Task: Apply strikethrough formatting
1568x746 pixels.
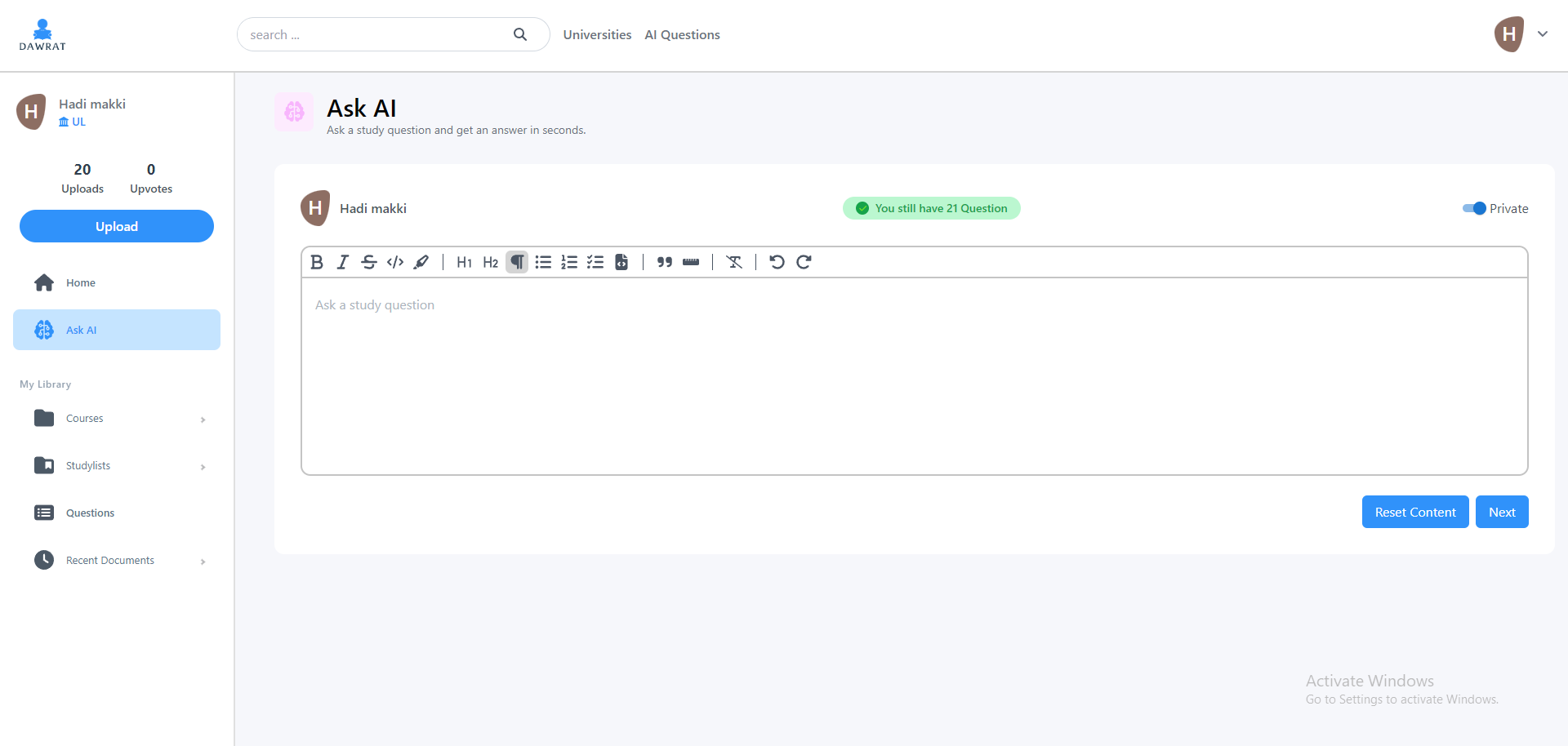Action: pyautogui.click(x=369, y=262)
